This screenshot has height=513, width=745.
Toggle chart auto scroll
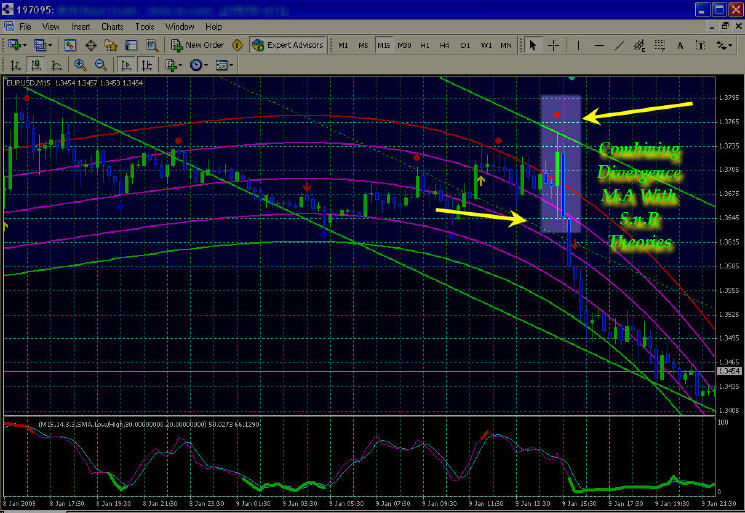click(126, 65)
